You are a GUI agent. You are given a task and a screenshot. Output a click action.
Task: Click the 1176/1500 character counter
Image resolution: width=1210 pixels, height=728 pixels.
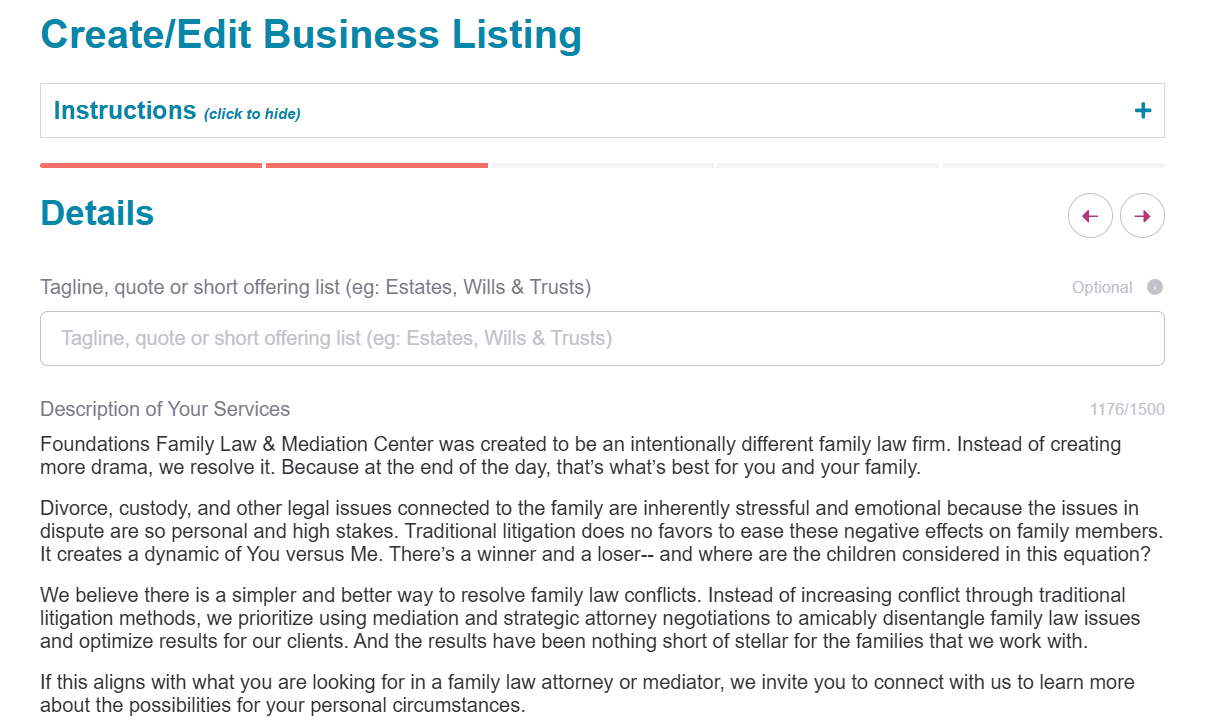pos(1127,409)
